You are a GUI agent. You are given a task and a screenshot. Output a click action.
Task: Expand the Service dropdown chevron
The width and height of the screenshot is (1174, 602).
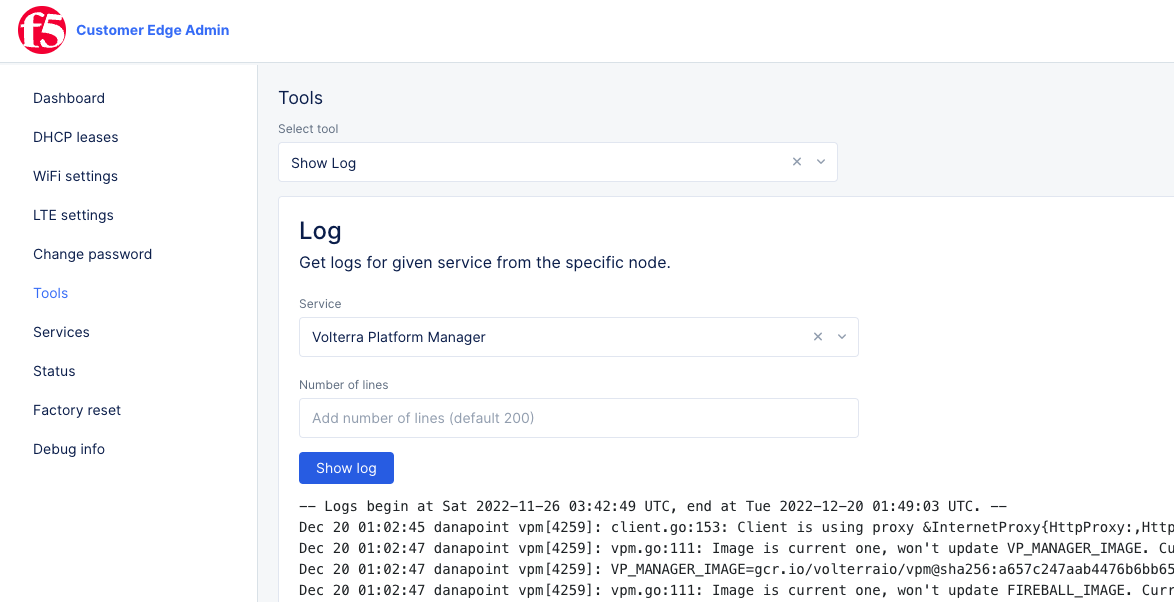pos(841,337)
